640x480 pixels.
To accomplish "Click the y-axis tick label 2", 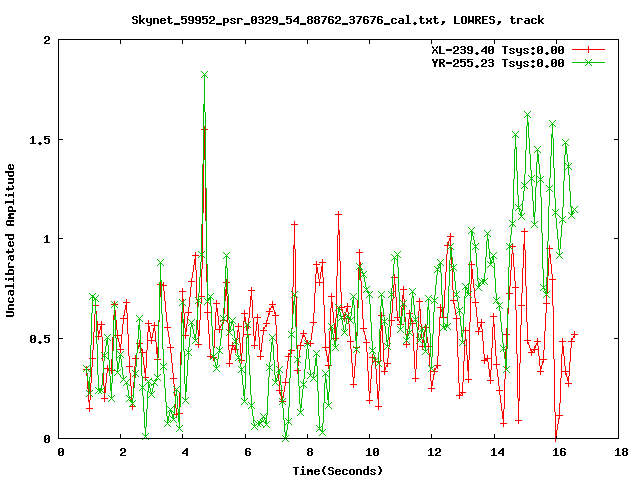I will pos(47,40).
